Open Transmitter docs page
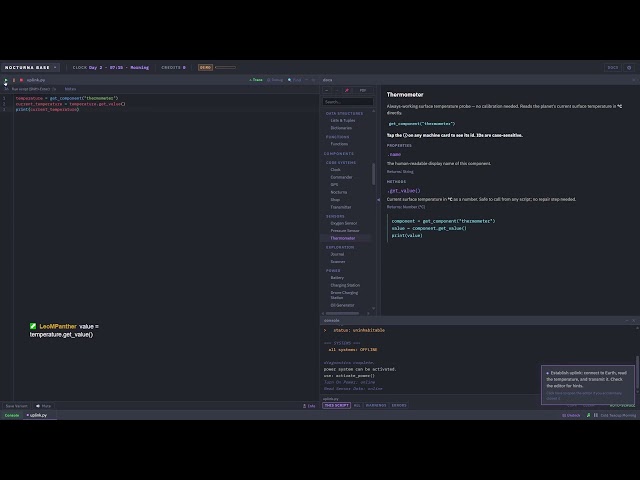This screenshot has height=480, width=640. pyautogui.click(x=341, y=207)
